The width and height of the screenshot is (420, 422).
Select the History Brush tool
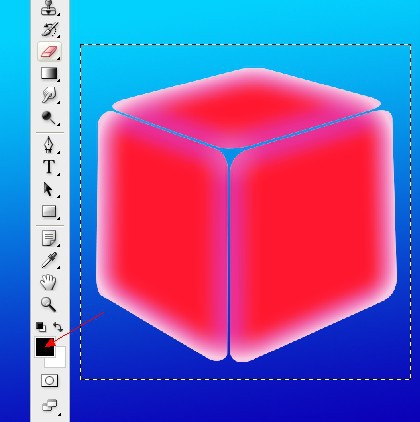[49, 29]
